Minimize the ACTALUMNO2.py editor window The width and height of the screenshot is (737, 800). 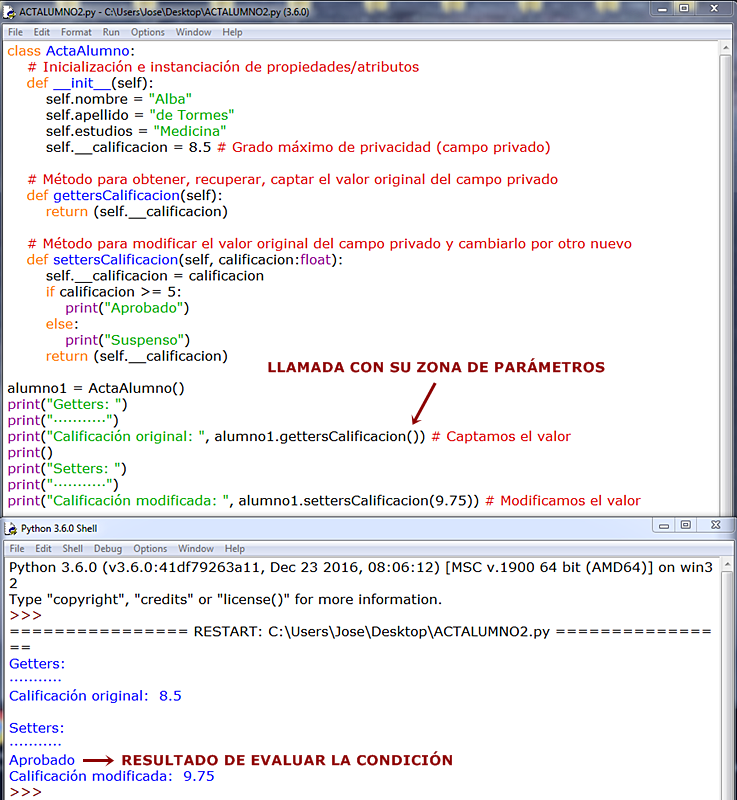tap(662, 9)
